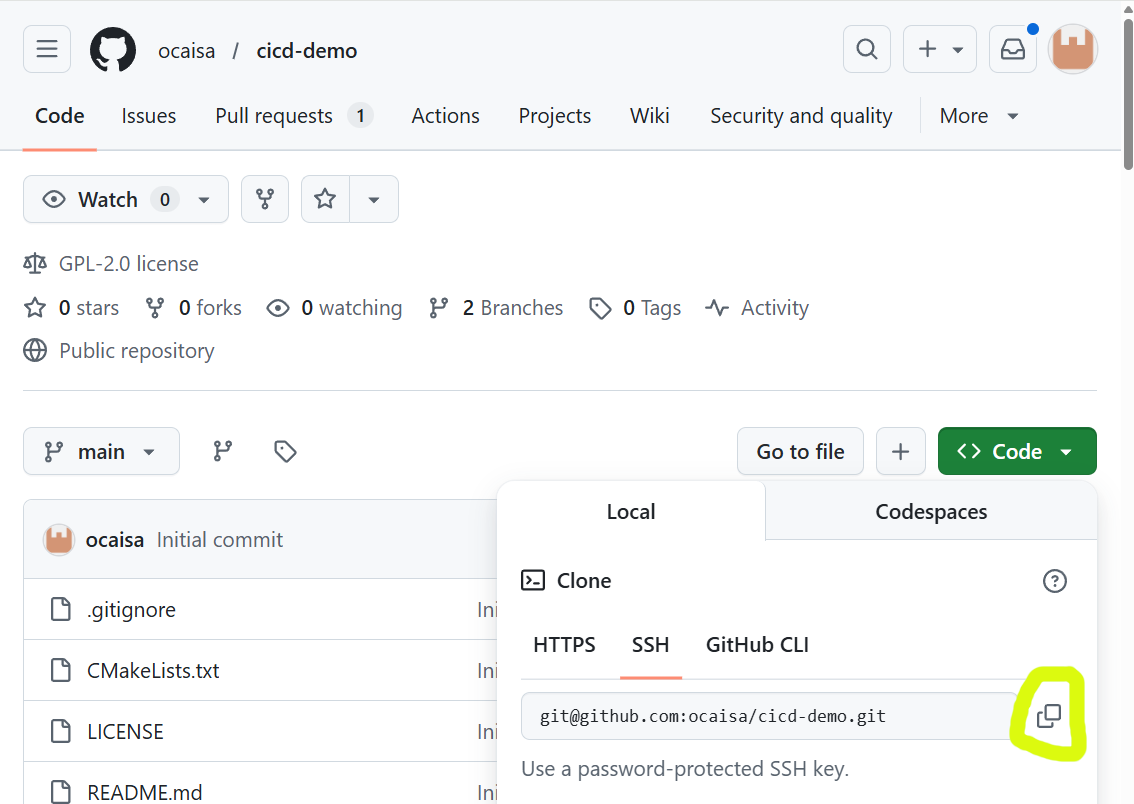Open the 0 Tags link
Screen dimensions: 1134x804
click(635, 308)
